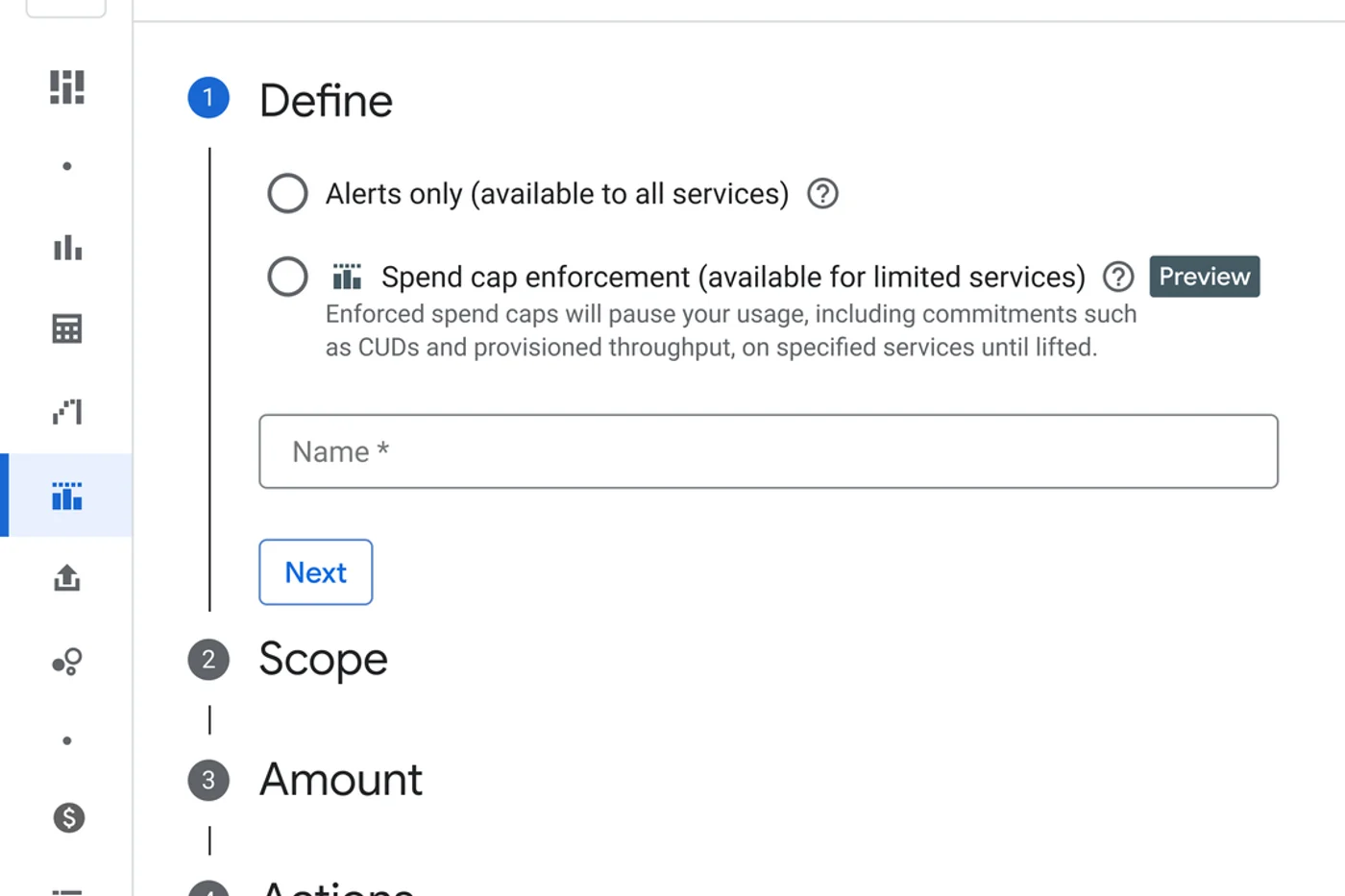Open the Cost breakdown staircase icon
Viewport: 1345px width, 896px height.
(67, 412)
